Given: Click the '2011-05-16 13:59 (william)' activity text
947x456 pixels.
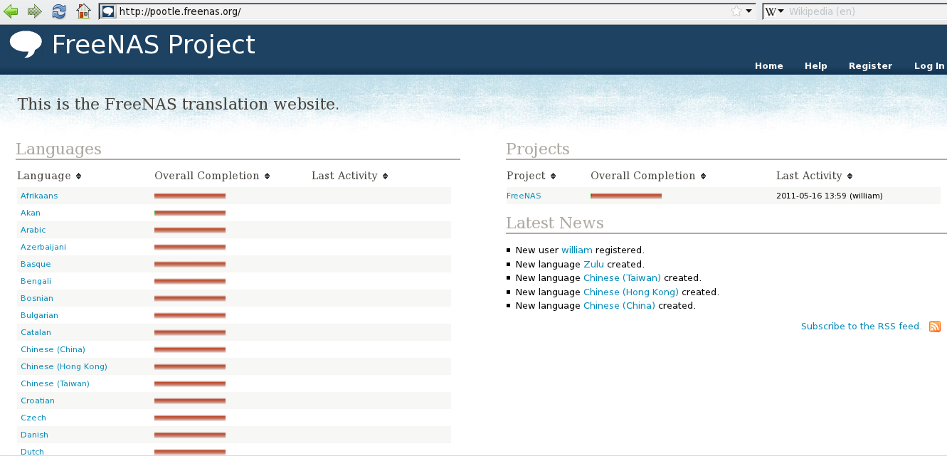Looking at the screenshot, I should click(x=829, y=196).
